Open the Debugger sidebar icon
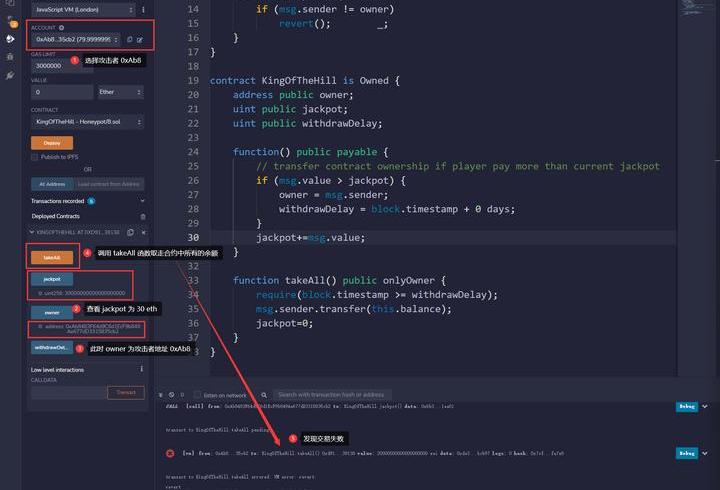This screenshot has width=720, height=490. 11,56
